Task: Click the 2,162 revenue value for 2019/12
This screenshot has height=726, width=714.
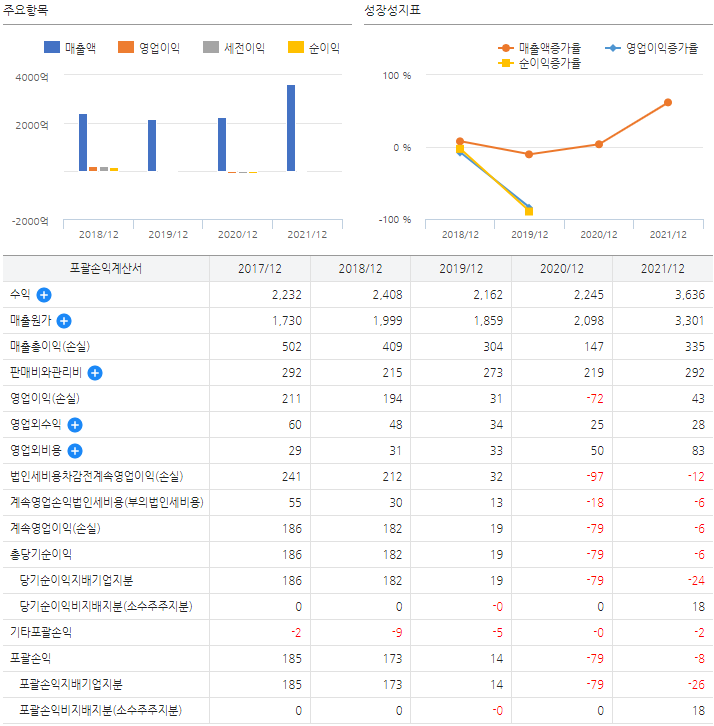Action: point(488,295)
